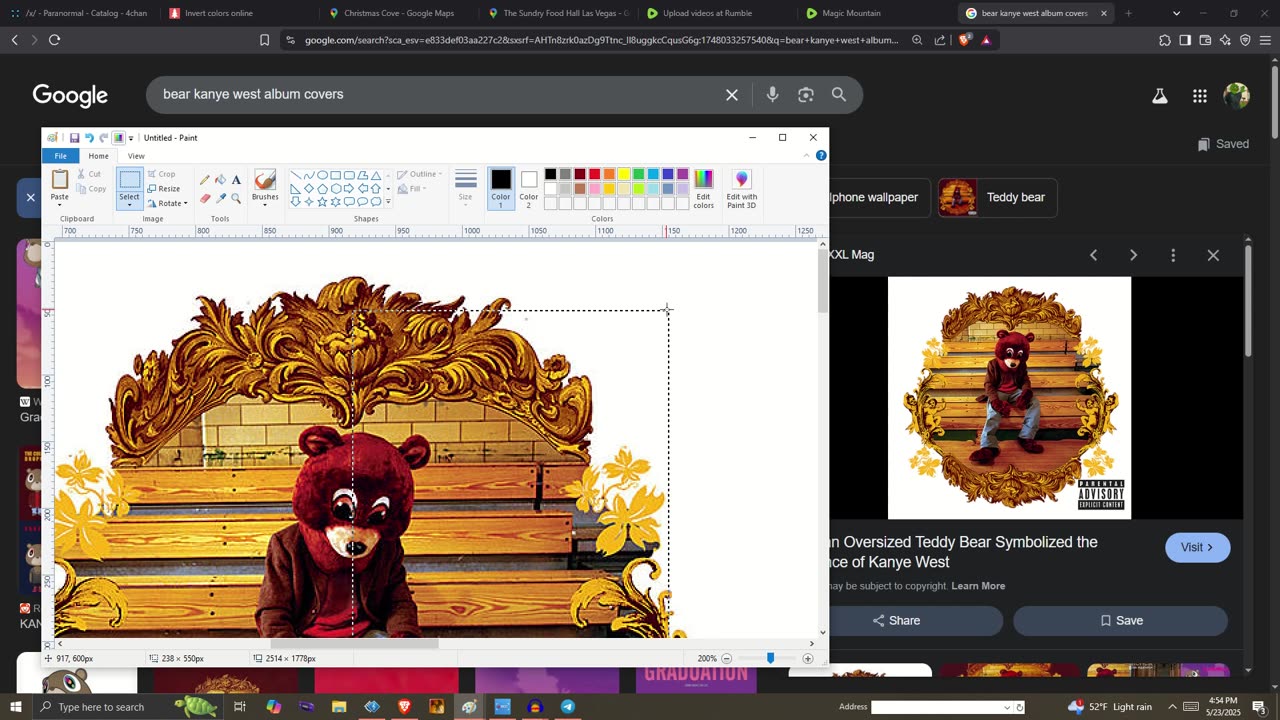Switch to the Christmas Cove Google Maps tab
The height and width of the screenshot is (720, 1280).
[398, 13]
